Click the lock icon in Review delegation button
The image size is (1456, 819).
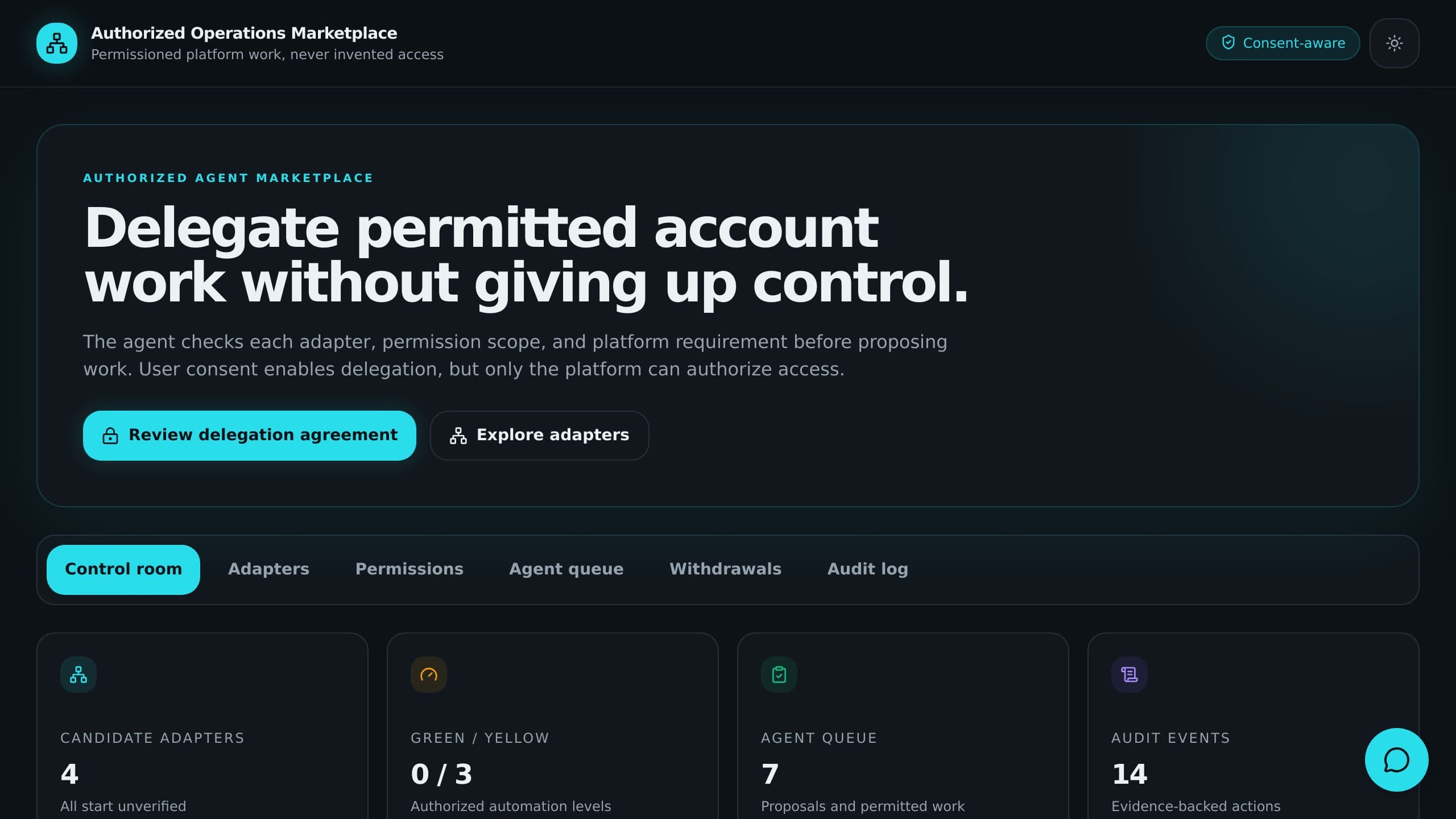click(110, 436)
